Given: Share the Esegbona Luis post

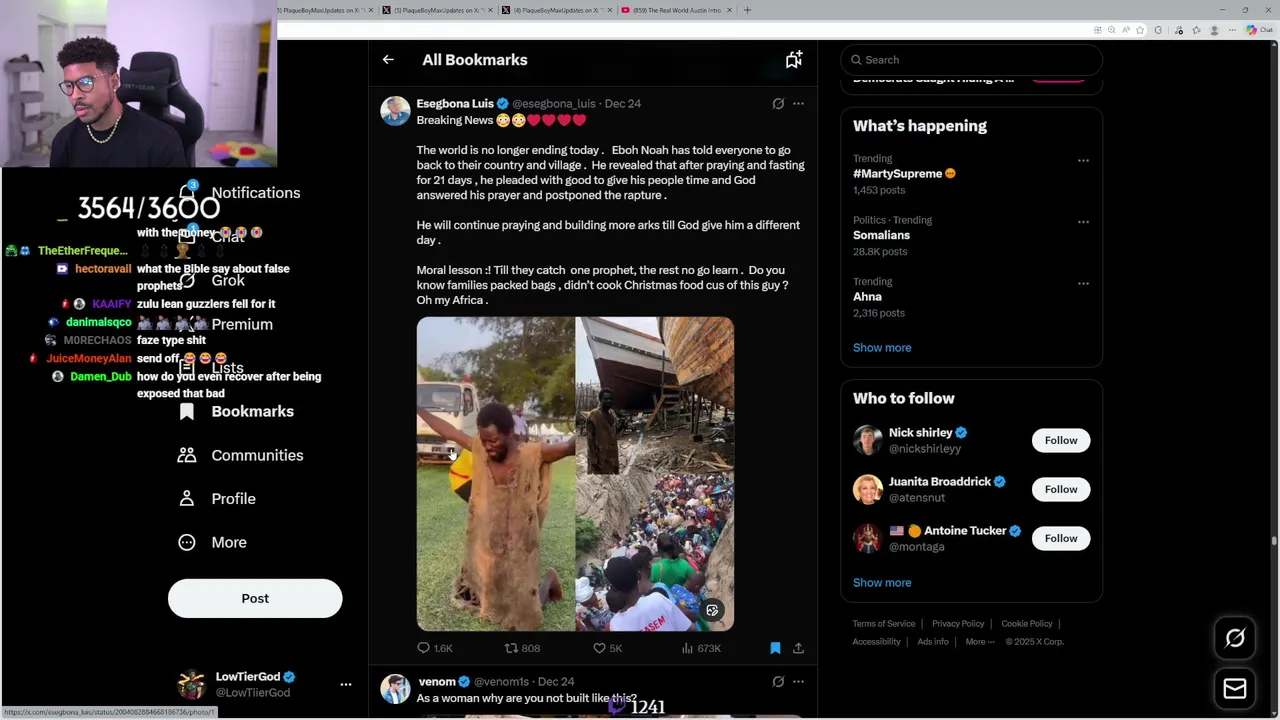Looking at the screenshot, I should point(798,648).
